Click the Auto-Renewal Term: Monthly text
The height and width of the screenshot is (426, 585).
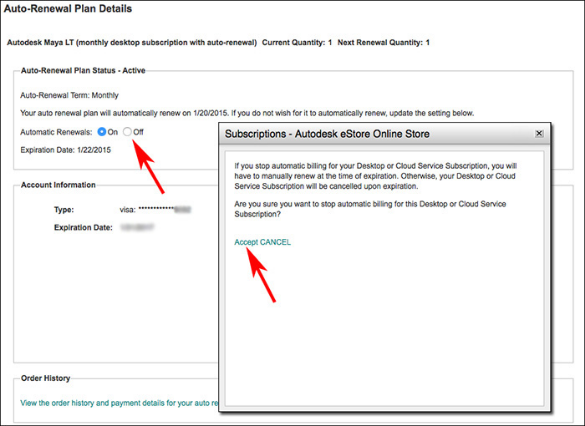pyautogui.click(x=69, y=95)
